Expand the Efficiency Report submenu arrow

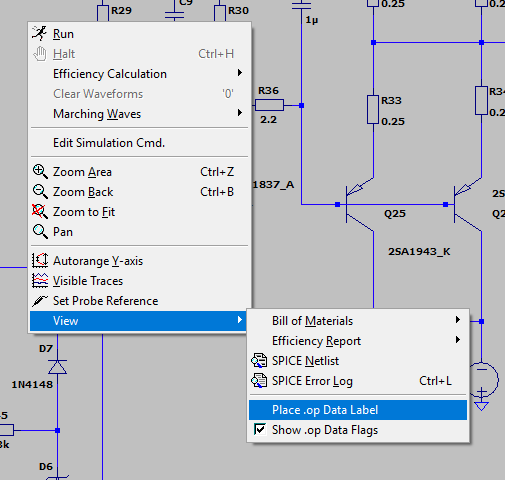458,340
